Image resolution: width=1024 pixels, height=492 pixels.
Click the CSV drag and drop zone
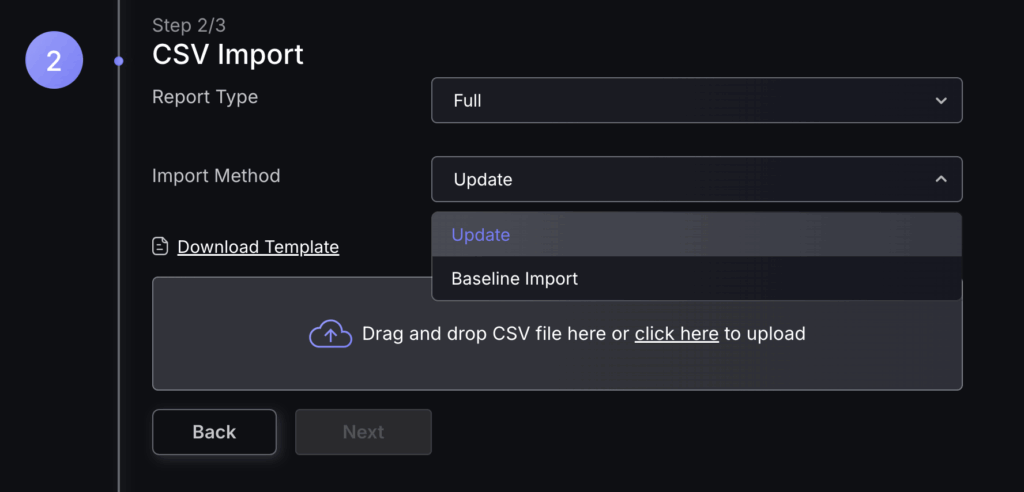coord(556,365)
